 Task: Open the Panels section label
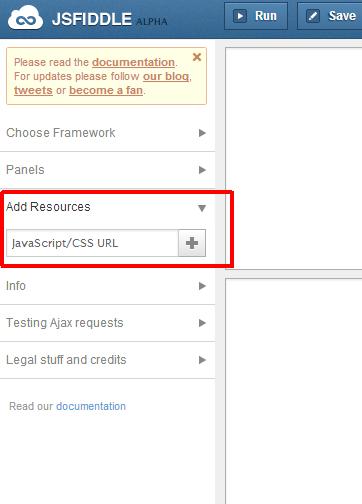click(x=25, y=170)
